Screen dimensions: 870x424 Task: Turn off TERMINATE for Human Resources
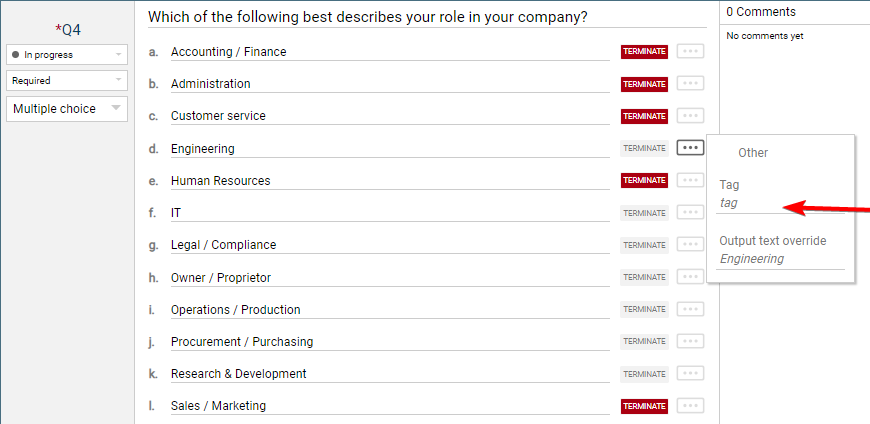coord(644,181)
